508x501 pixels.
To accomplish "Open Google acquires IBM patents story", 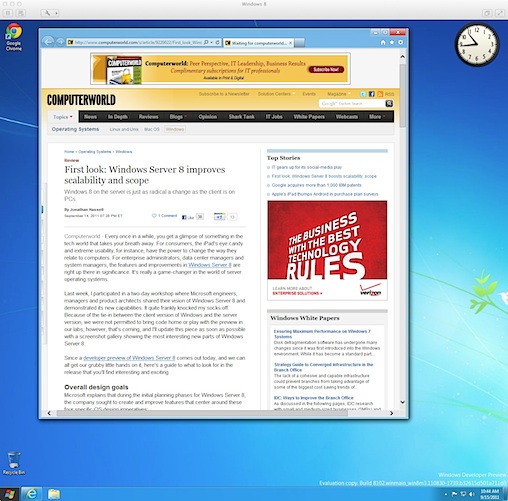I will pos(316,185).
